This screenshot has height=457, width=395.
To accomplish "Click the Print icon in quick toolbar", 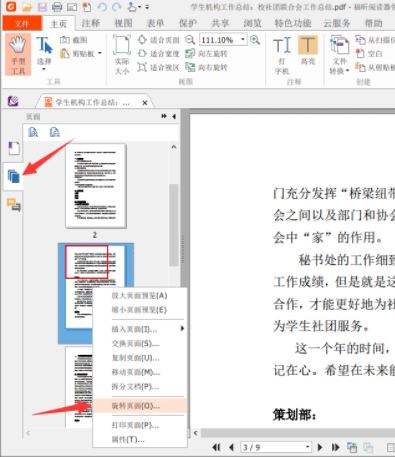I will point(57,7).
